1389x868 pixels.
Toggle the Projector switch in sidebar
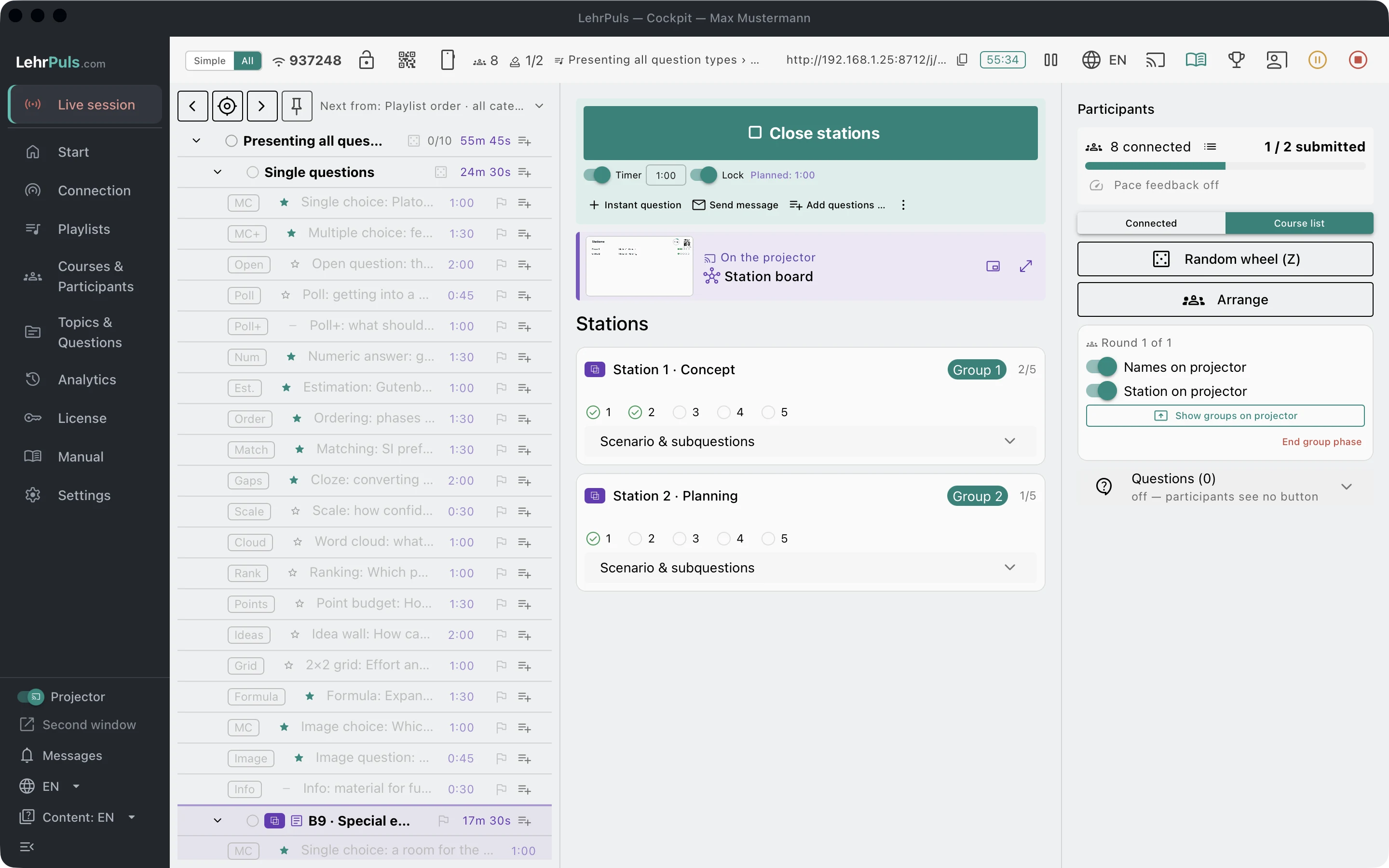30,696
